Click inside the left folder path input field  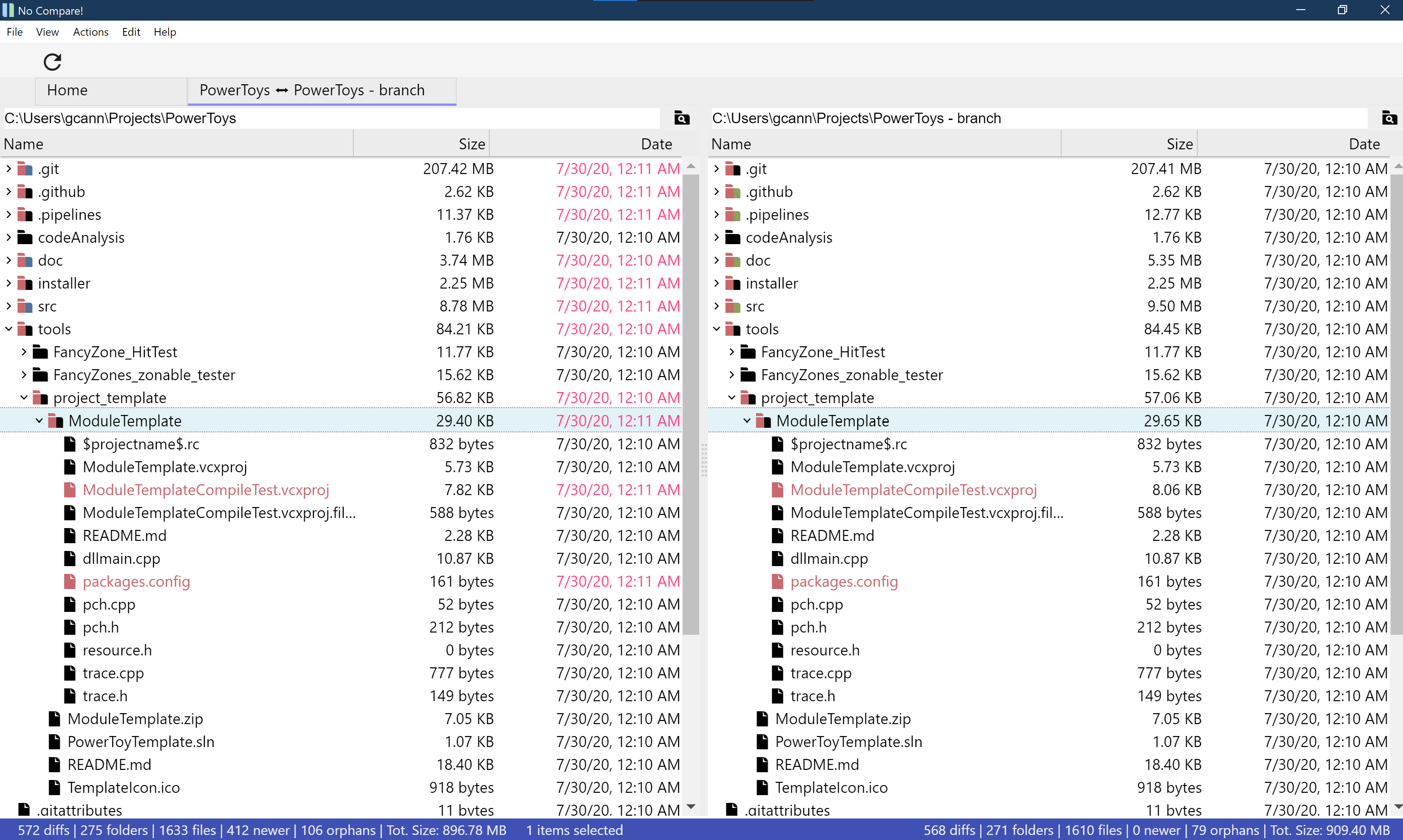click(x=329, y=118)
